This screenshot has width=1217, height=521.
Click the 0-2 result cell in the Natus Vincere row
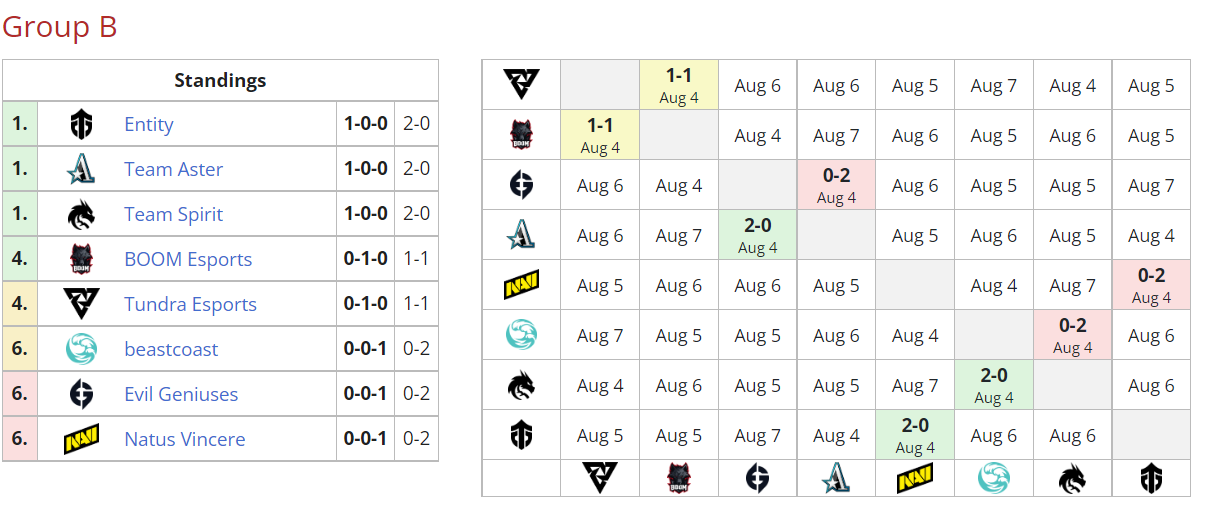pyautogui.click(x=1151, y=285)
